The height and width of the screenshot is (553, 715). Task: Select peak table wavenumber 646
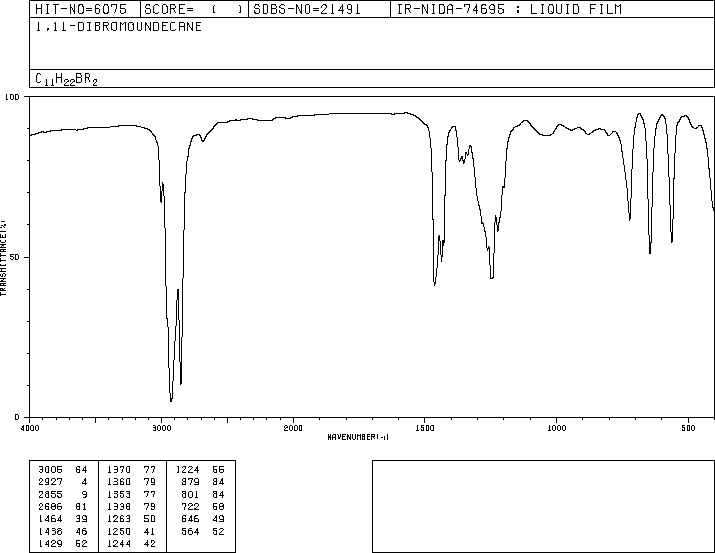(x=190, y=519)
